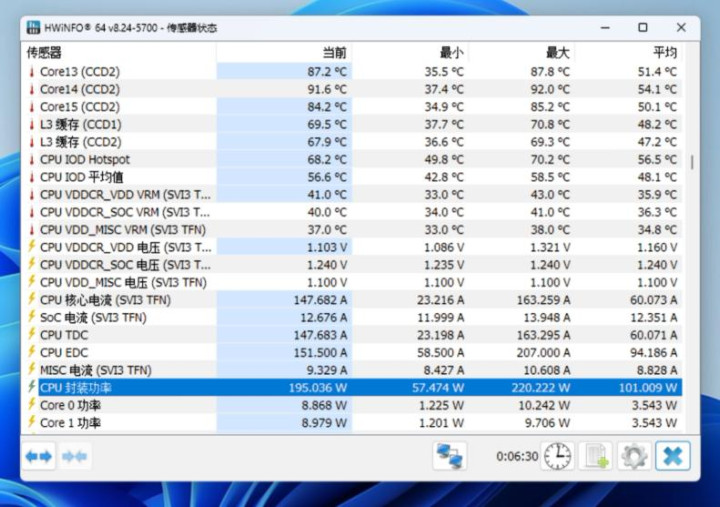Click lightning icon beside Core 0 功率
Viewport: 720px width, 507px height.
32,405
